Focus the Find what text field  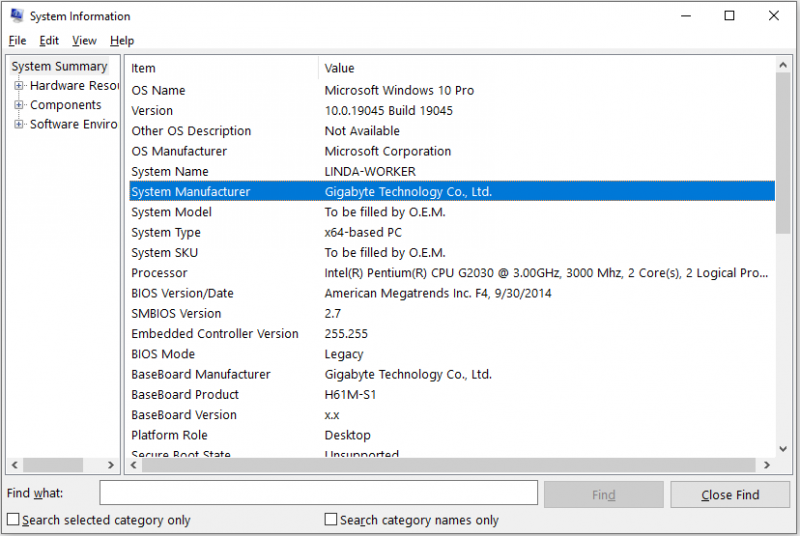coord(319,493)
